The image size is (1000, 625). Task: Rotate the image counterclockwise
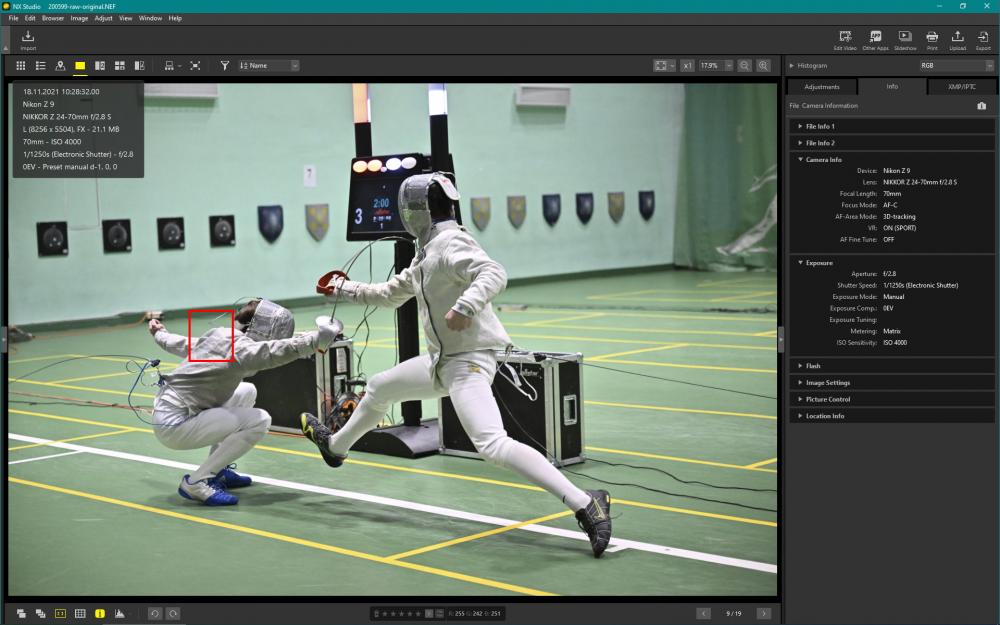tap(154, 614)
